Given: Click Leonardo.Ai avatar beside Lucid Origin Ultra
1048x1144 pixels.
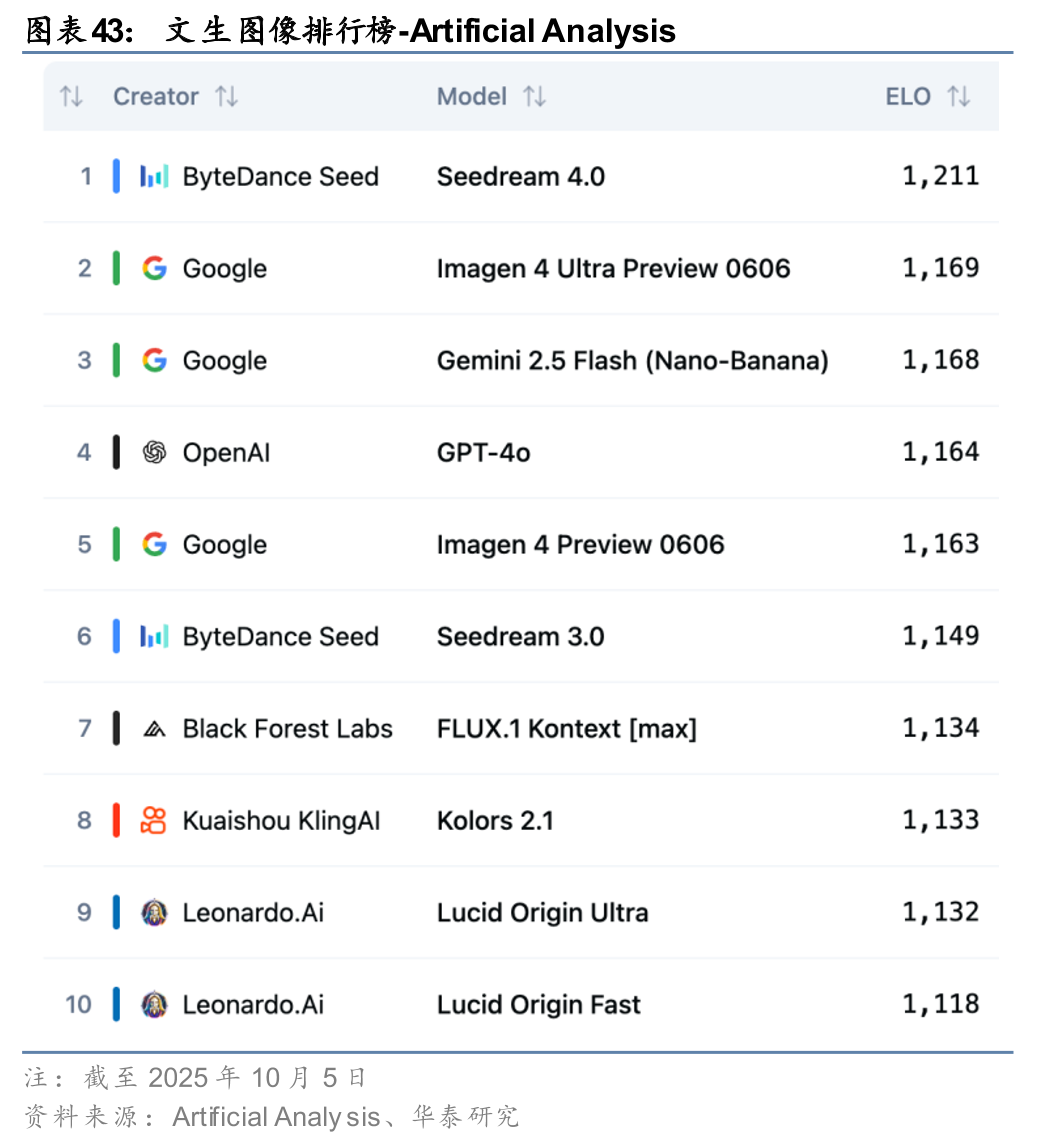Looking at the screenshot, I should coord(154,913).
